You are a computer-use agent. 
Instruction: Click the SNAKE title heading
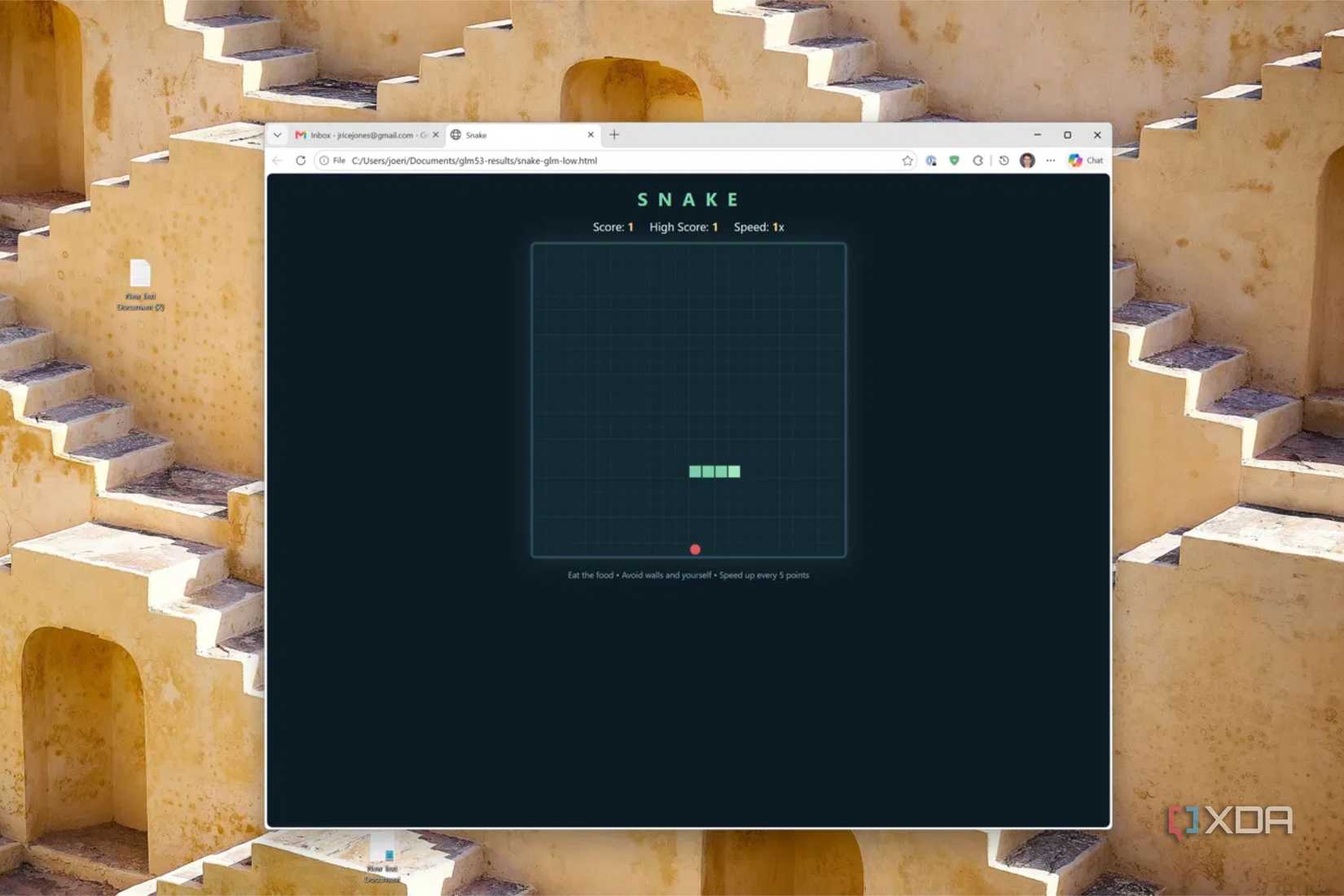[x=688, y=200]
